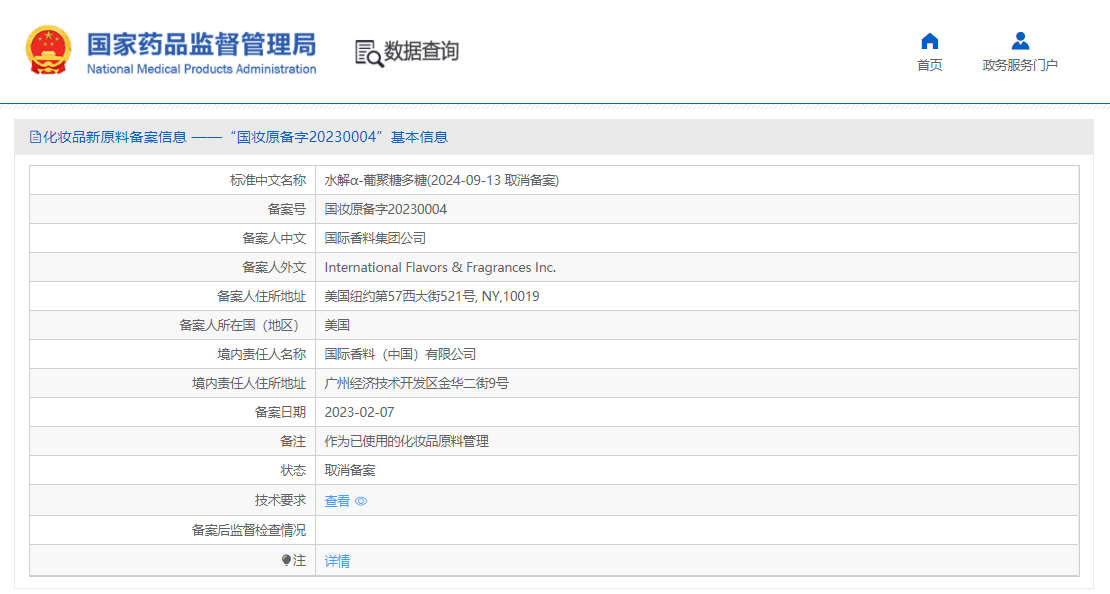This screenshot has height=594, width=1110.
Task: Click the 取消备案 status value
Action: [349, 470]
